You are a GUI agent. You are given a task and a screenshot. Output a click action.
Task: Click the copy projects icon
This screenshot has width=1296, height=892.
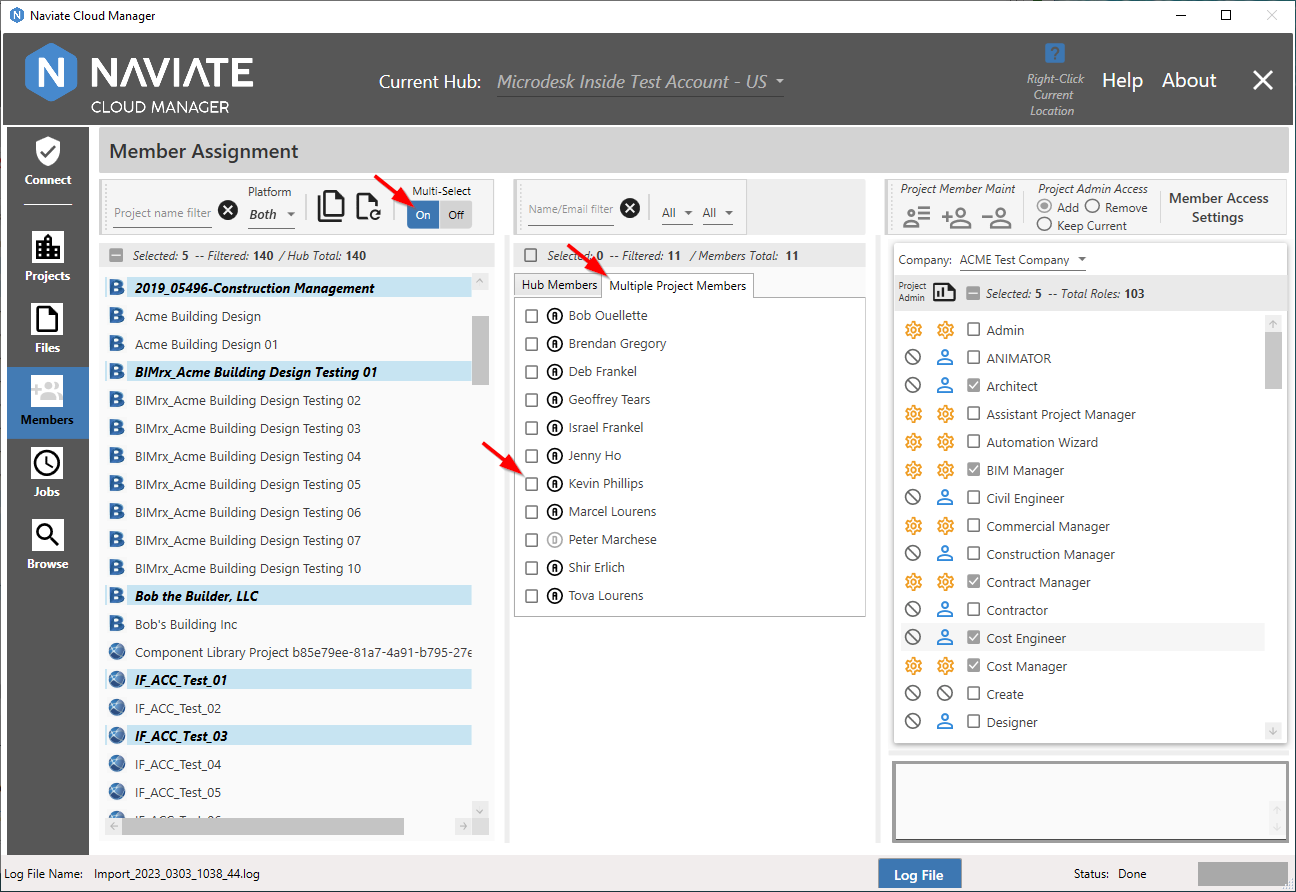point(331,205)
